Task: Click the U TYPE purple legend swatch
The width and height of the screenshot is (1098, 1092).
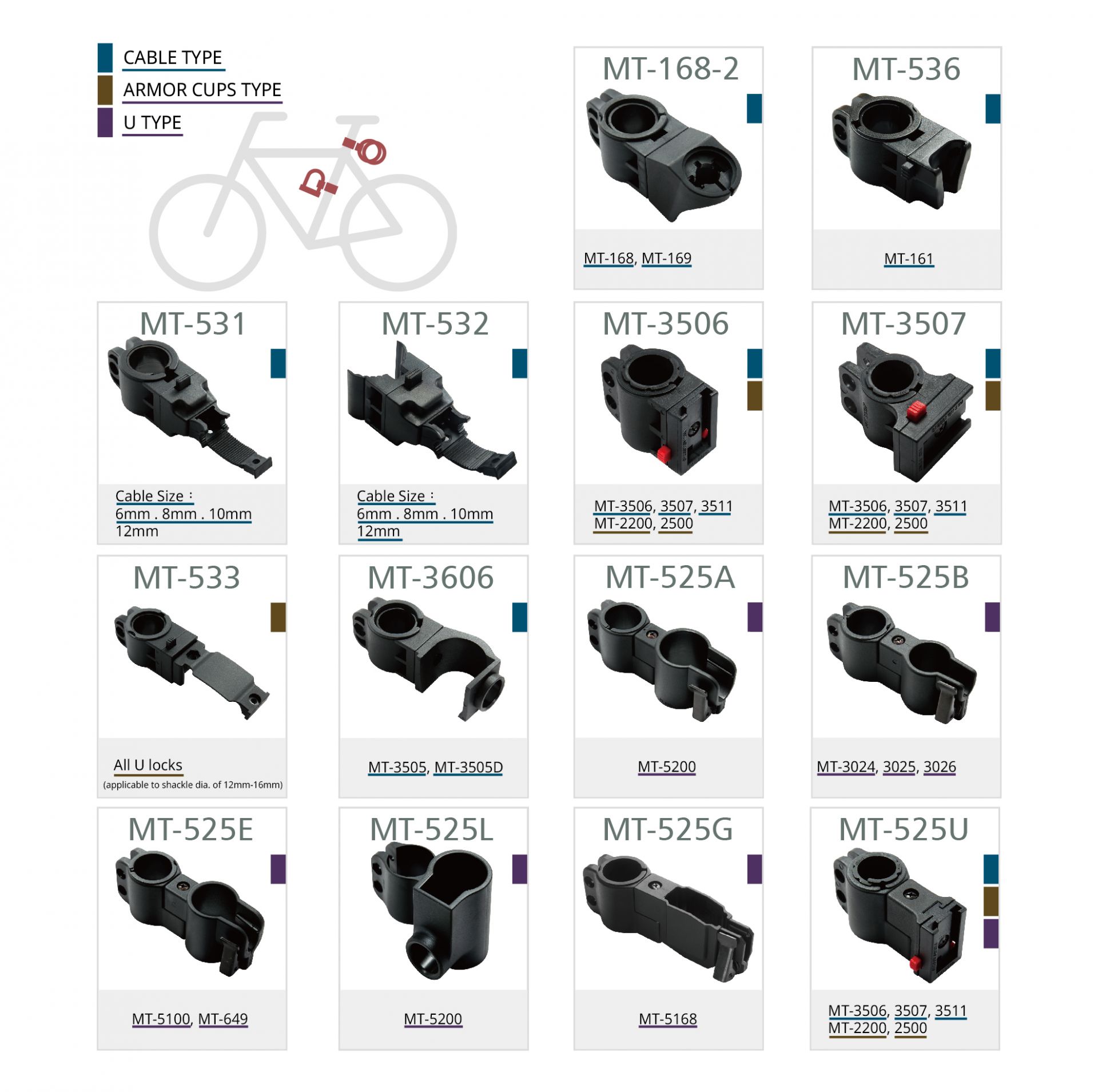Action: click(x=105, y=122)
